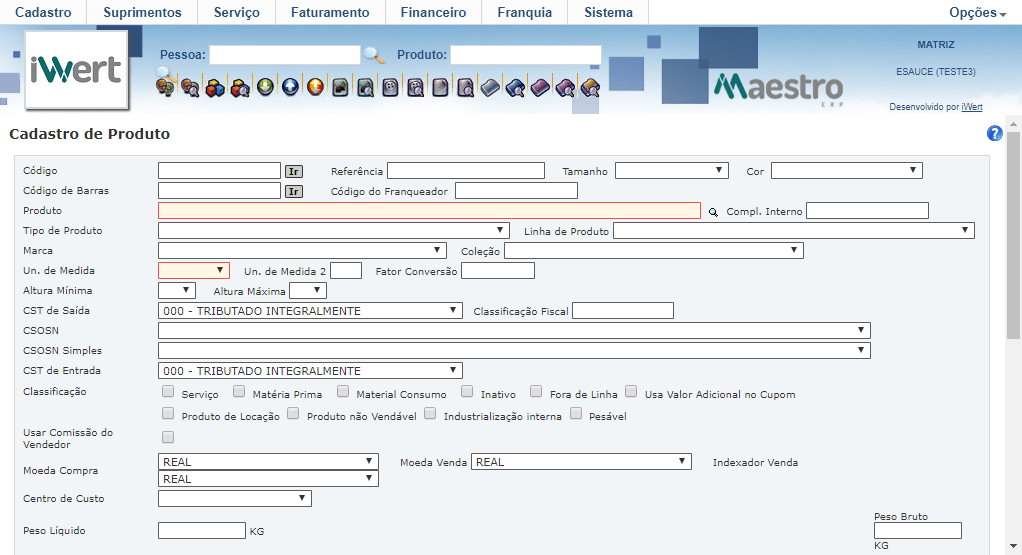This screenshot has width=1022, height=555.
Task: Click the people search icon with magnifier
Action: coord(190,87)
